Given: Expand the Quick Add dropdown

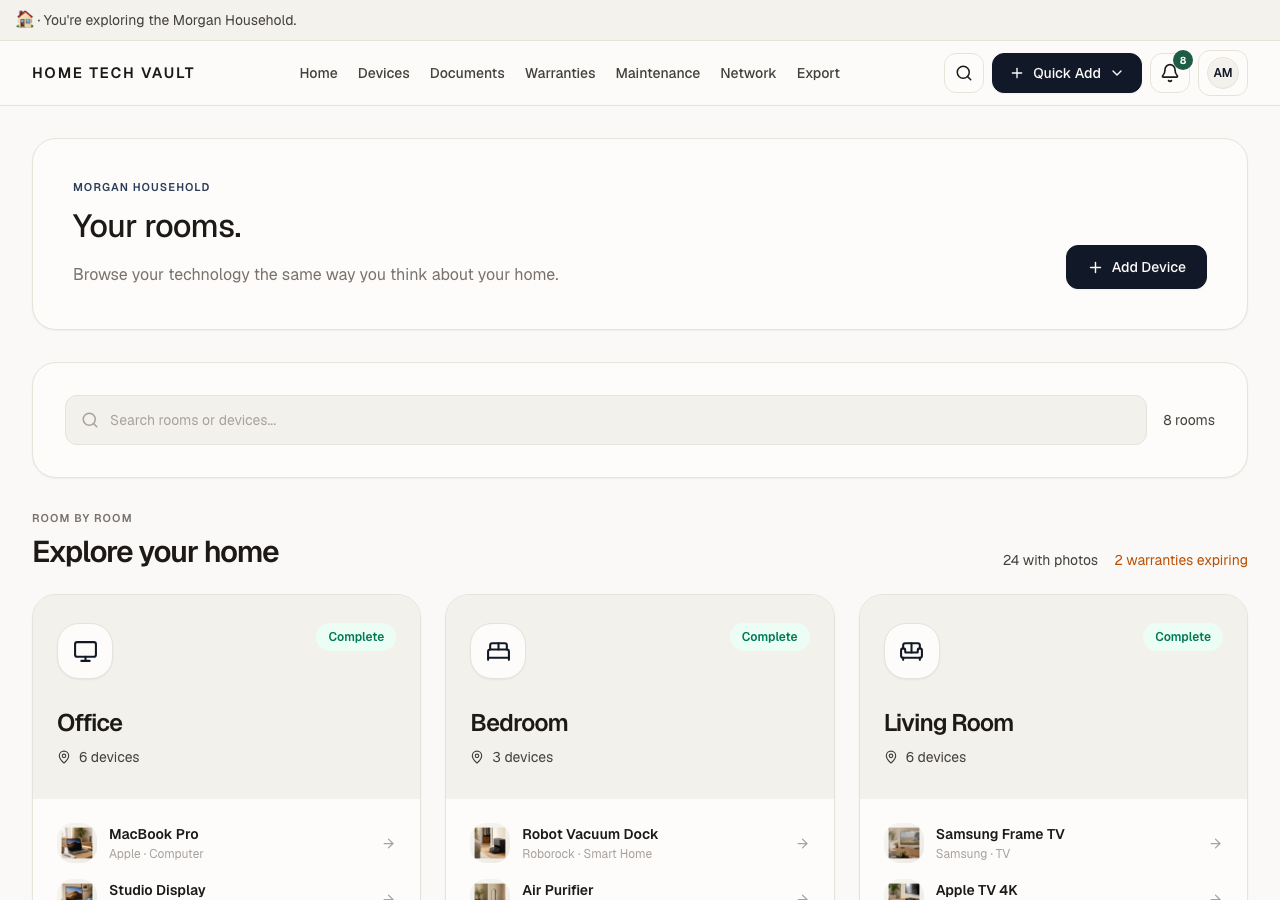Looking at the screenshot, I should coord(1067,73).
